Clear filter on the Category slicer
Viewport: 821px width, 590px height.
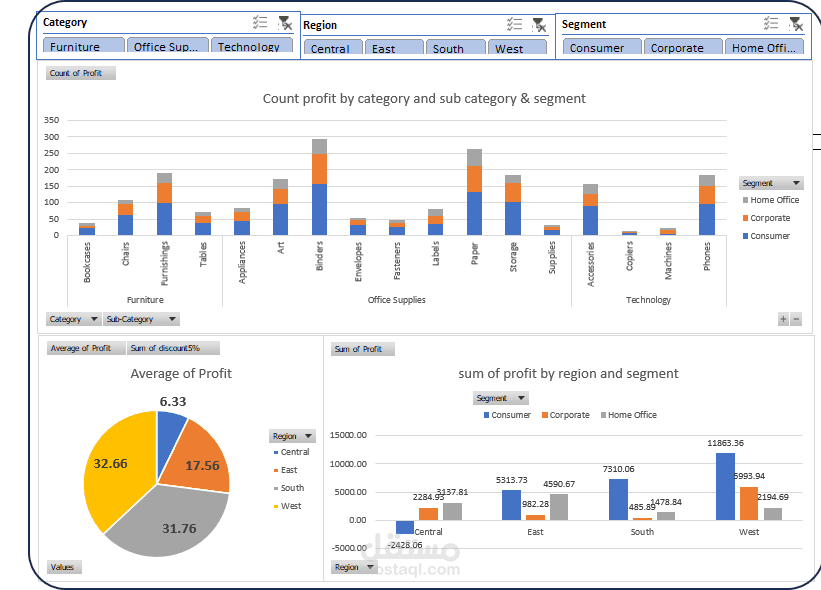(x=285, y=23)
